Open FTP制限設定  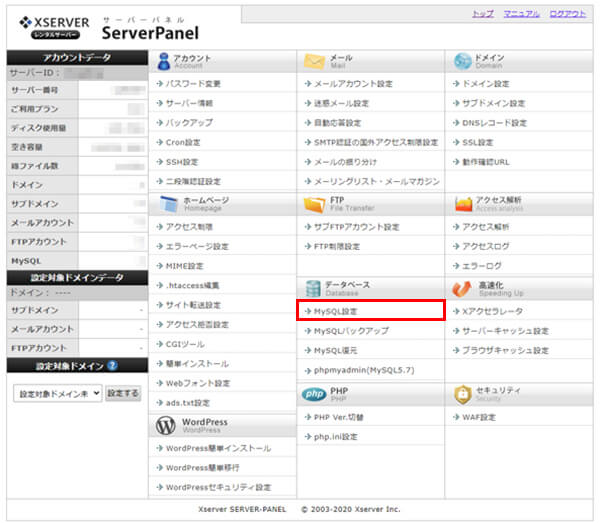pos(337,247)
